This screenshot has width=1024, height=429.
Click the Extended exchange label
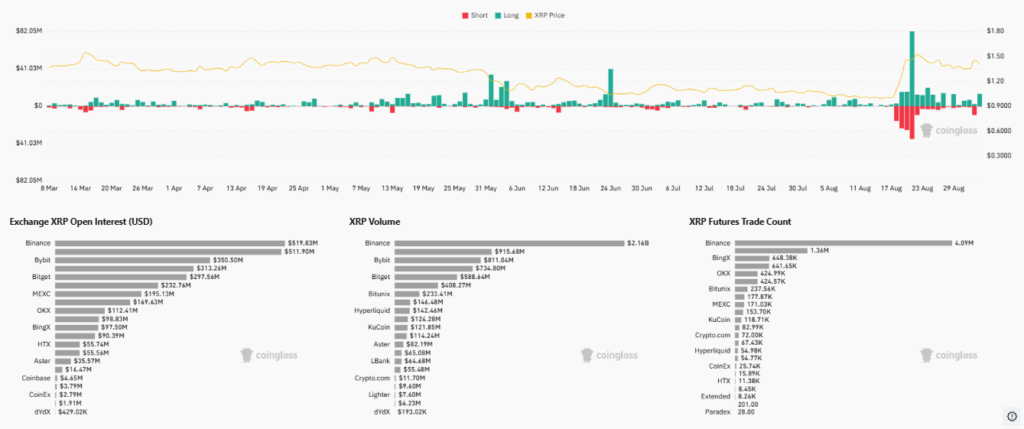pyautogui.click(x=716, y=396)
